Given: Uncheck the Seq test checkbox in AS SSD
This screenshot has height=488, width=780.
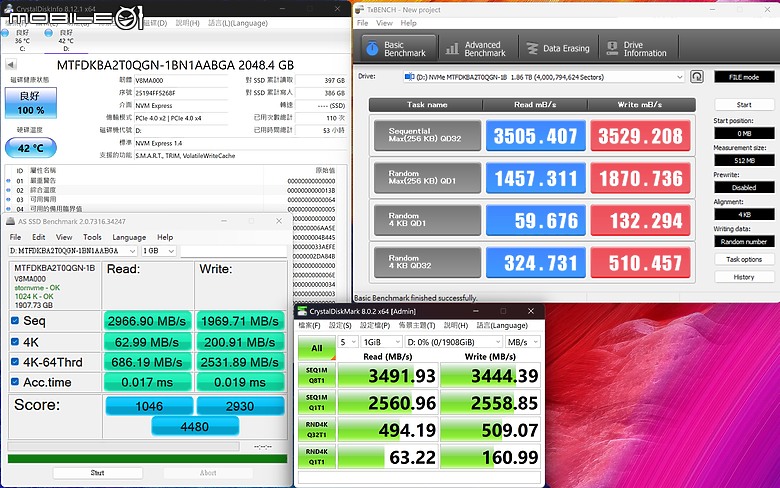Looking at the screenshot, I should tap(15, 321).
